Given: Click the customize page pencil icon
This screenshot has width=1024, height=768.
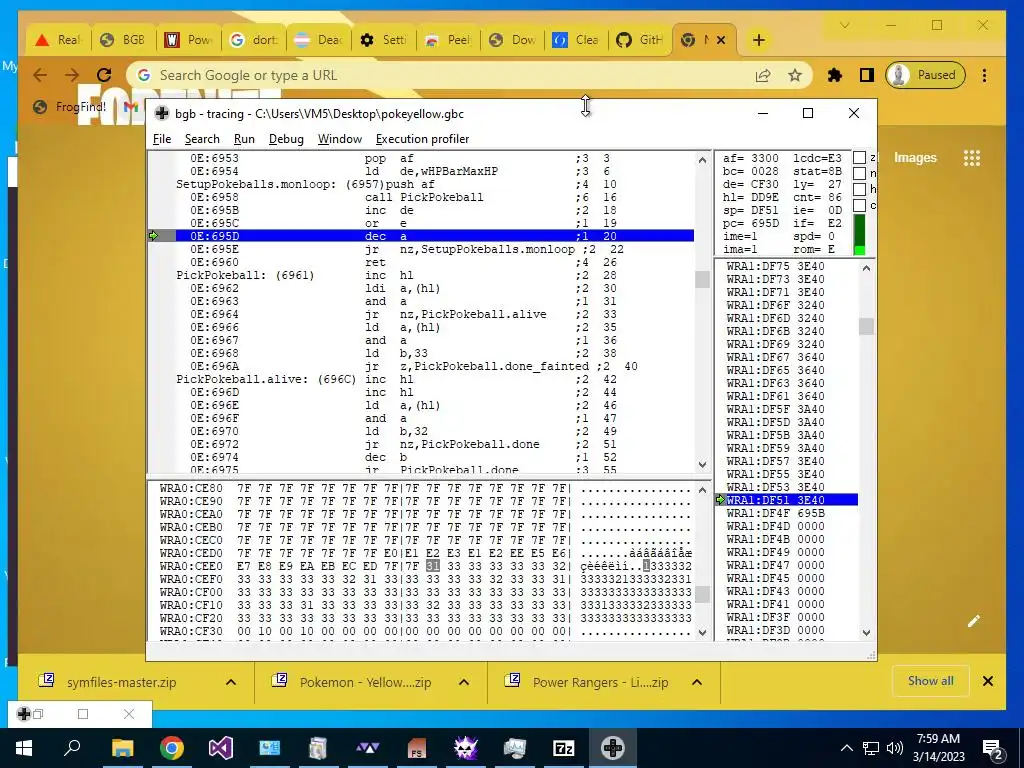Looking at the screenshot, I should tap(974, 620).
